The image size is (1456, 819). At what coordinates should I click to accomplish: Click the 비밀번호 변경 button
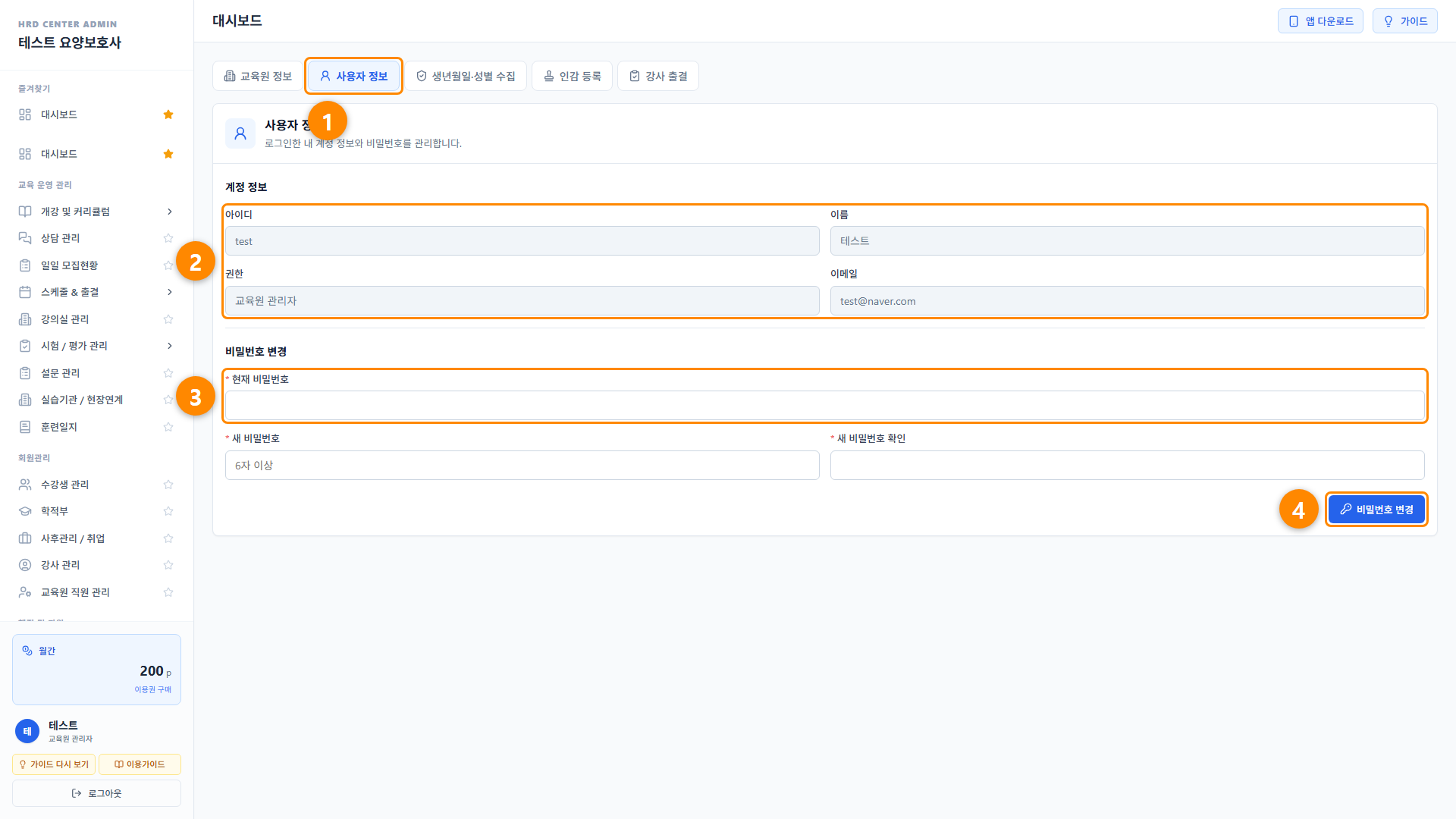pos(1376,510)
